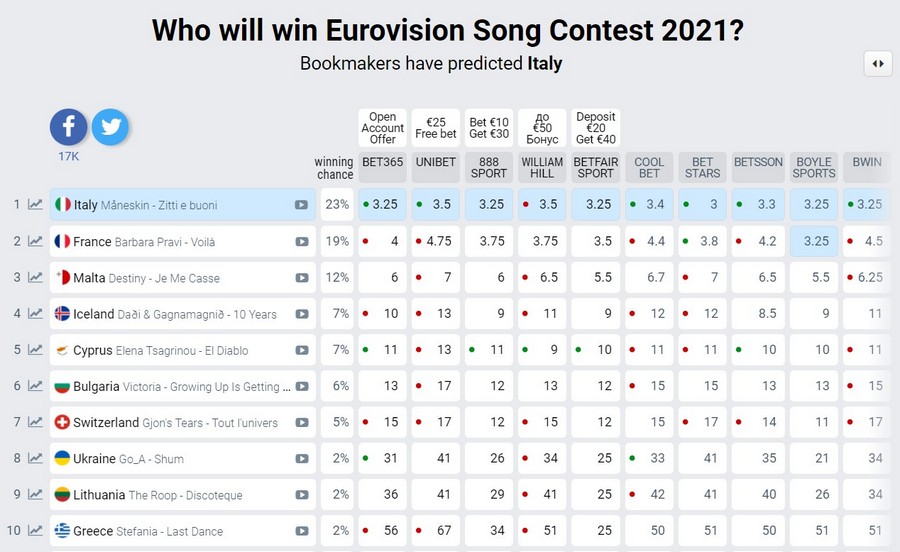Play video for Cyprus El Diablo
The height and width of the screenshot is (552, 900).
click(301, 351)
